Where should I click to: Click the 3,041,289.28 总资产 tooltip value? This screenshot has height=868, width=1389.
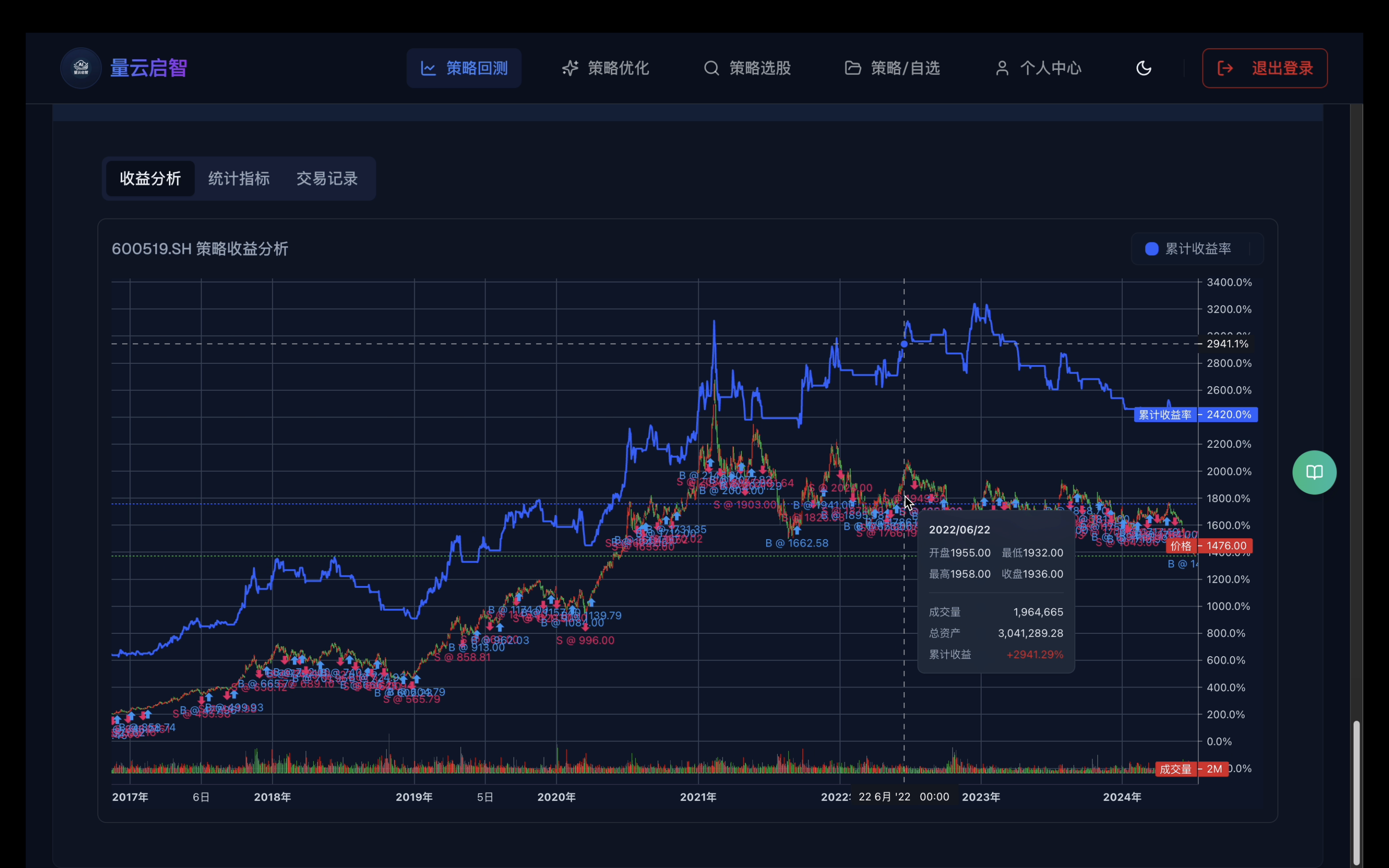pos(1030,633)
